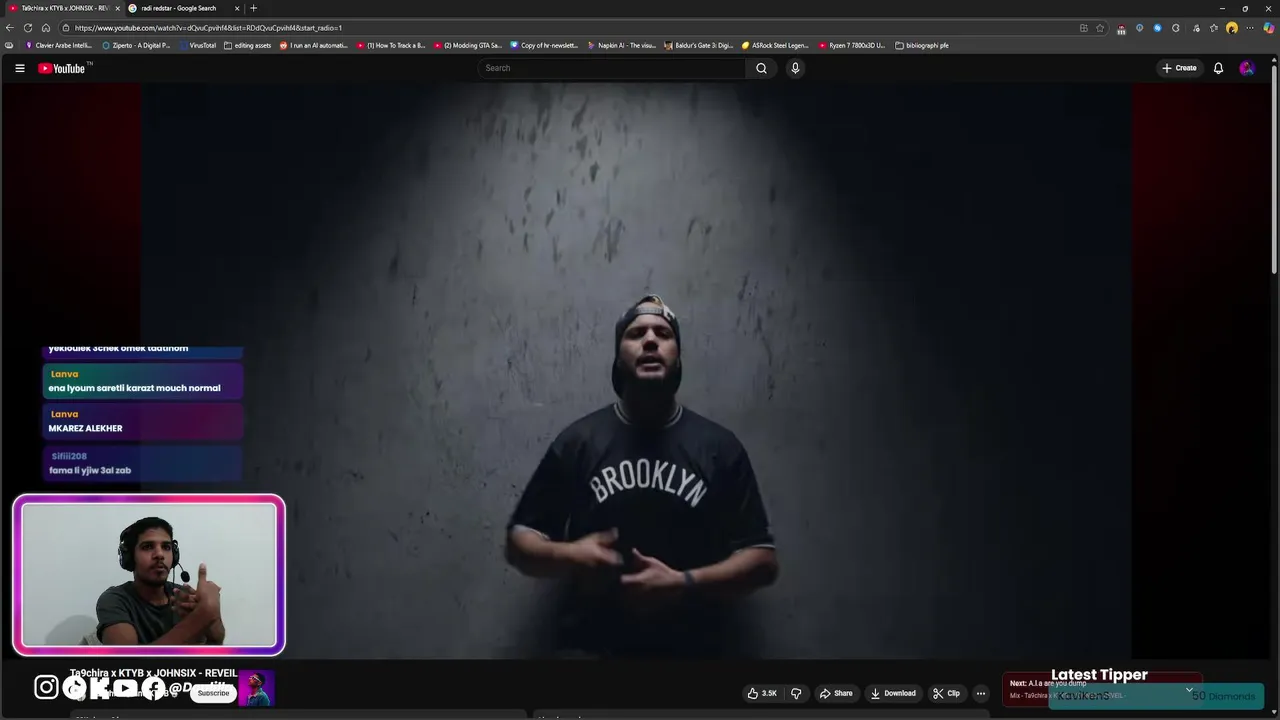Open the Clavier Arabe Intelli... bookmark
Viewport: 1280px width, 720px height.
coord(59,45)
